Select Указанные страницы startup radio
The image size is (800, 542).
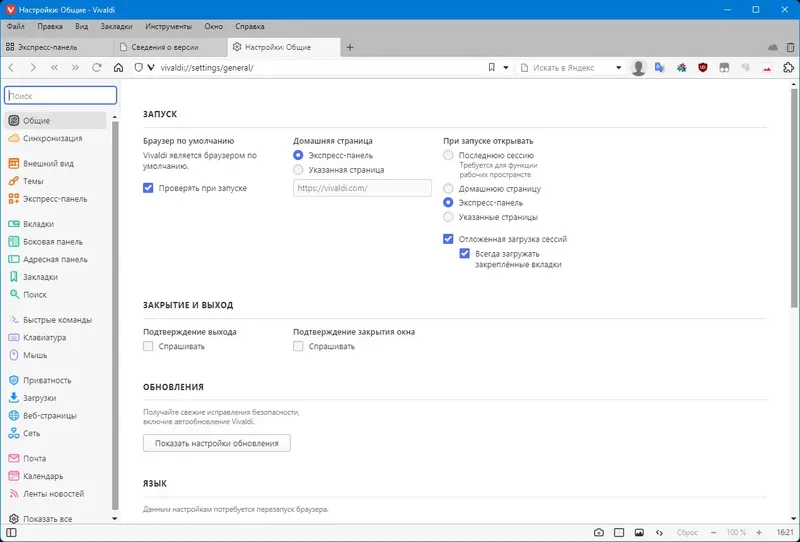click(x=448, y=217)
